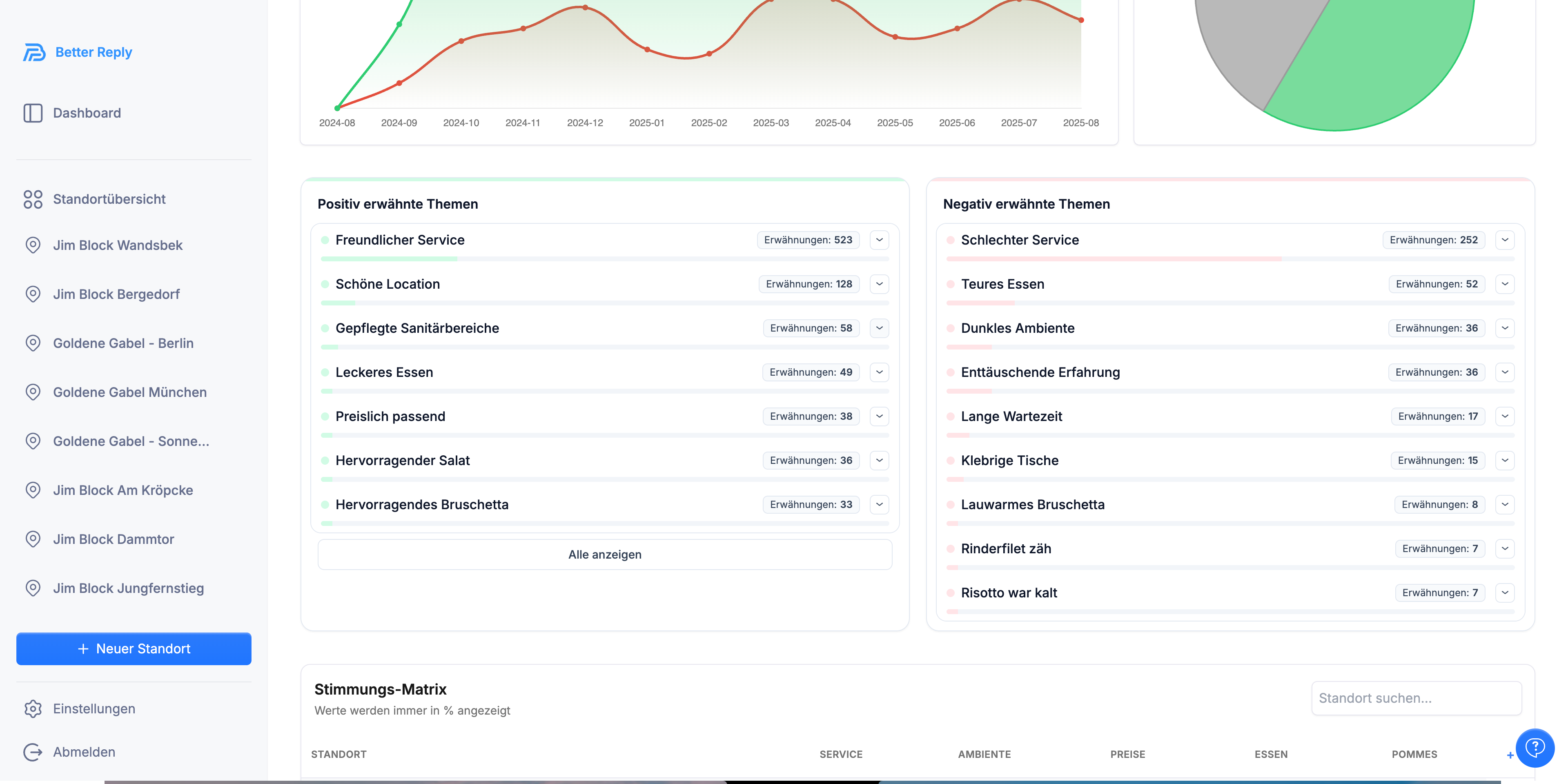Click the Abmelden logout icon
1568x784 pixels.
pyautogui.click(x=33, y=752)
